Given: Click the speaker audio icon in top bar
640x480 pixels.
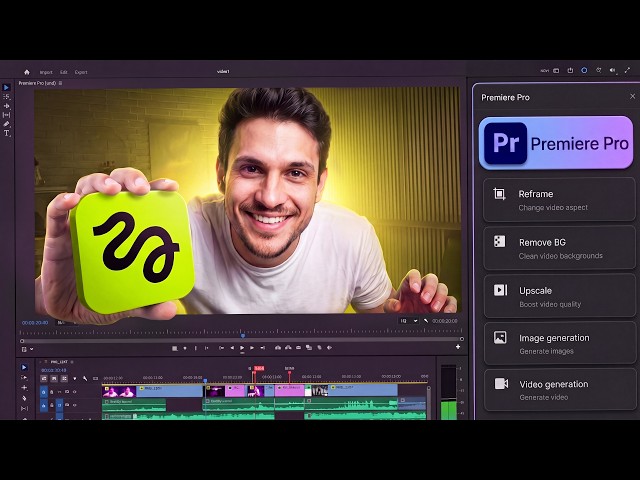Looking at the screenshot, I should click(x=612, y=71).
